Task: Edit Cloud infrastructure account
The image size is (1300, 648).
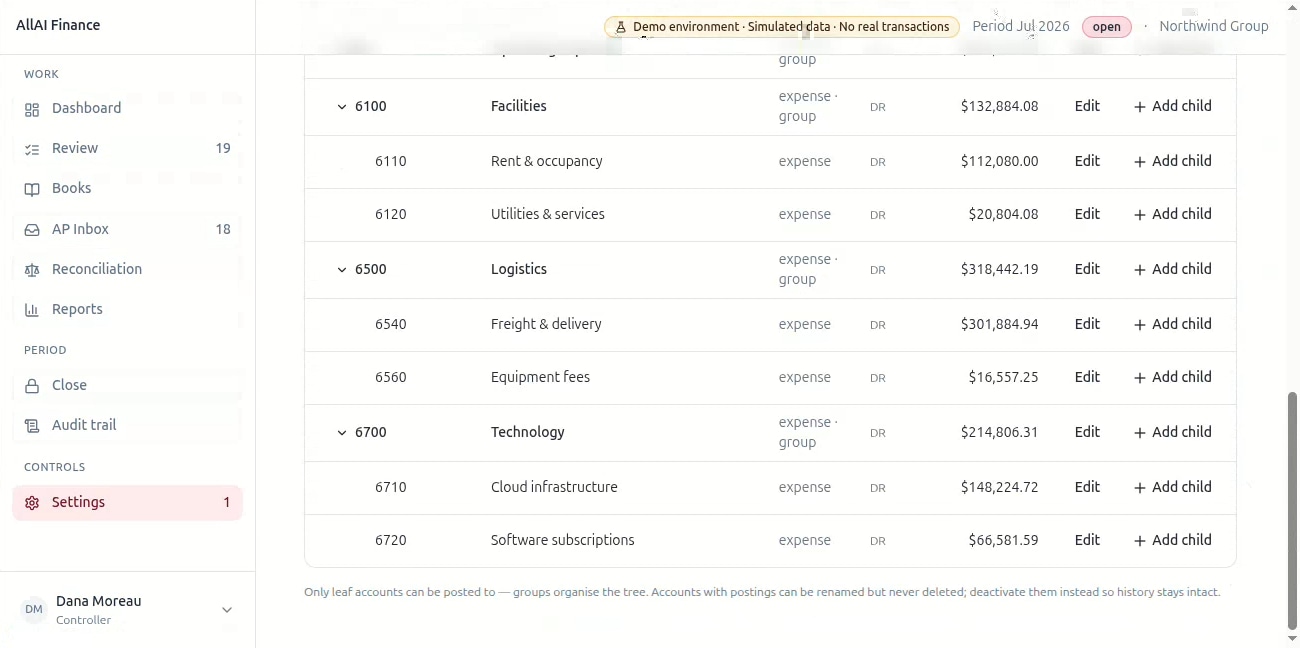Action: tap(1087, 487)
